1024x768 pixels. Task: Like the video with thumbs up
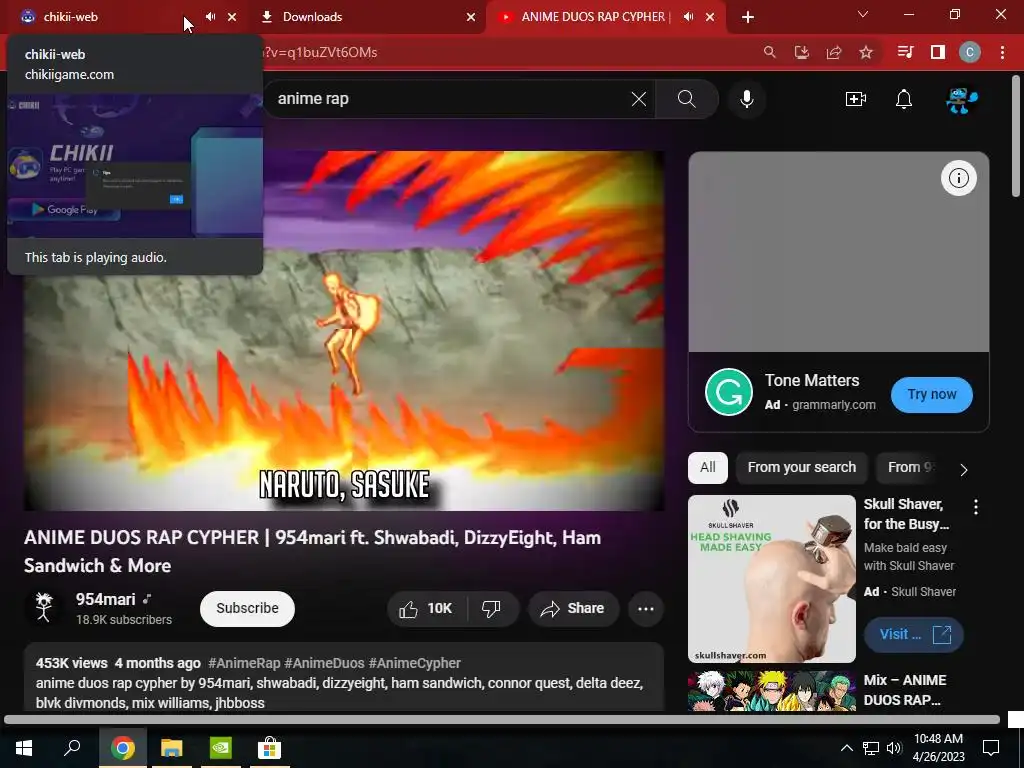click(427, 609)
